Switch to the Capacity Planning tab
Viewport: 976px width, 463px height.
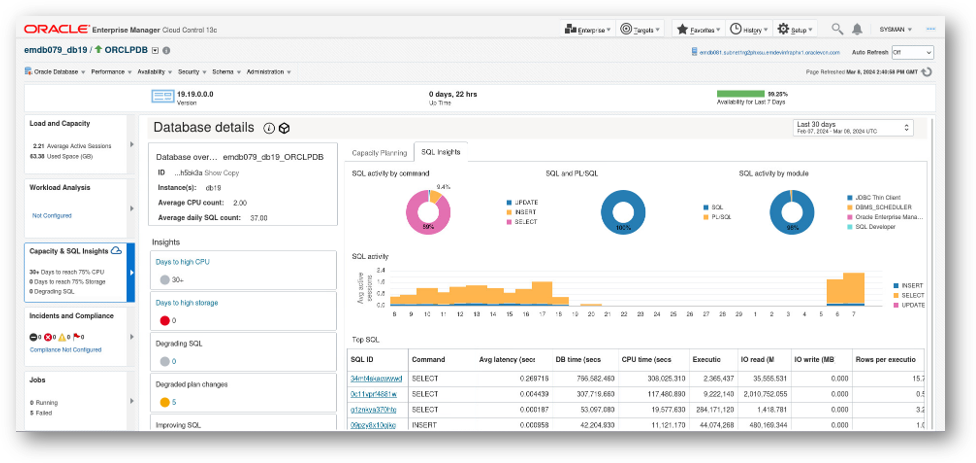(378, 153)
